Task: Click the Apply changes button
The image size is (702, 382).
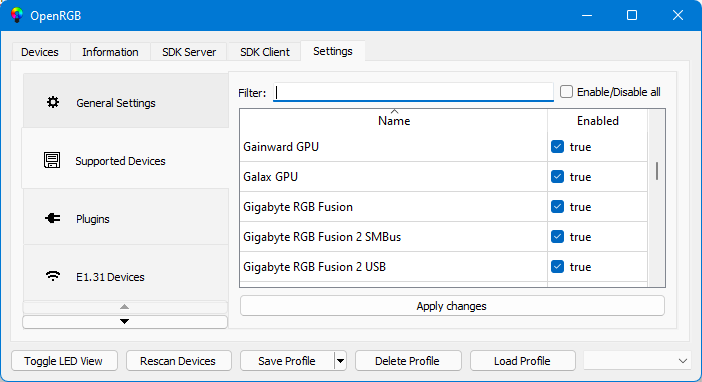Action: [452, 306]
